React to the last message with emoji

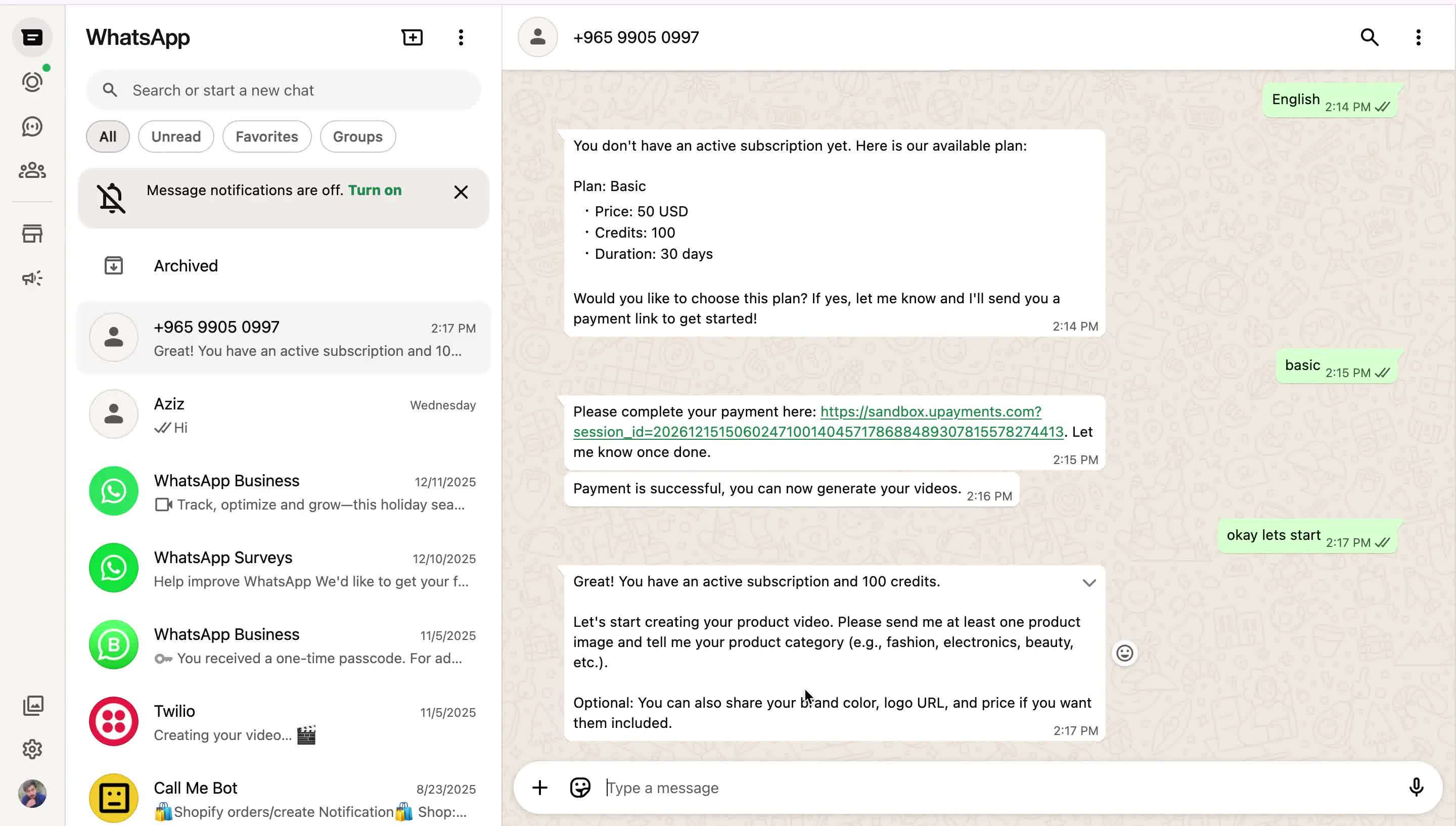coord(1125,654)
